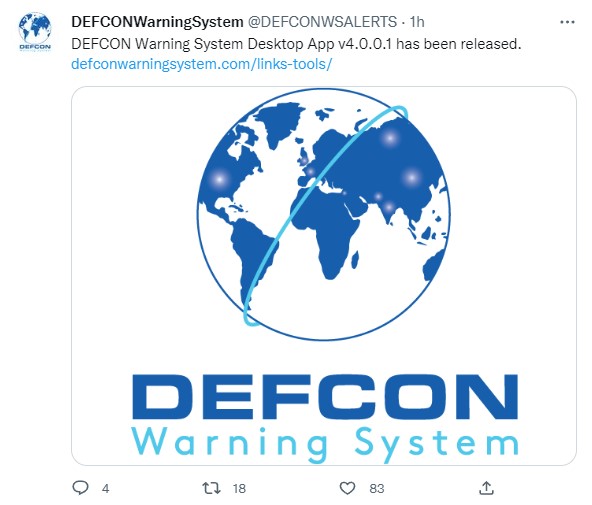This screenshot has width=592, height=505.
Task: Click the small DEFCON label under the avatar globe
Action: tap(35, 47)
